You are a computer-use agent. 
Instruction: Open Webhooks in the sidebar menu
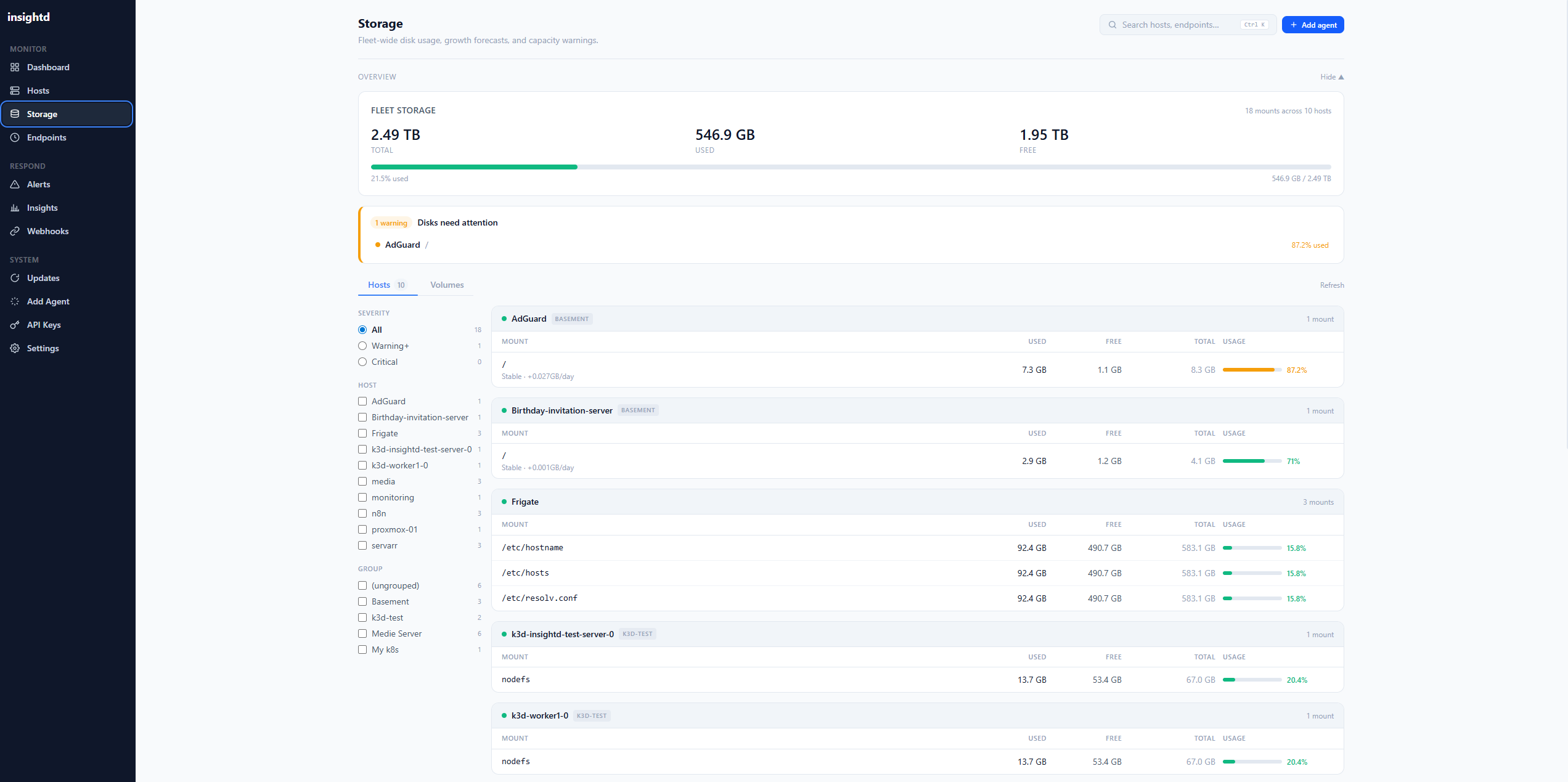67,231
